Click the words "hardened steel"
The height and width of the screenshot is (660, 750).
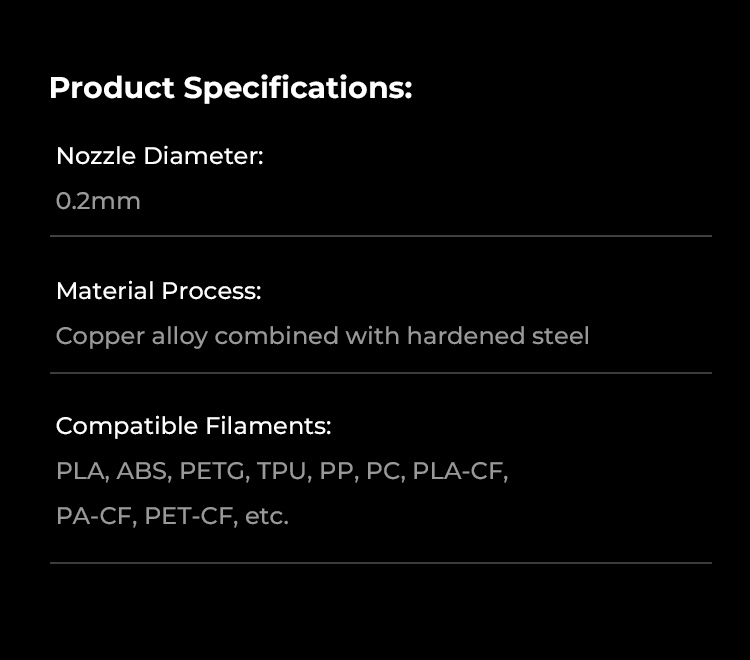tap(497, 336)
